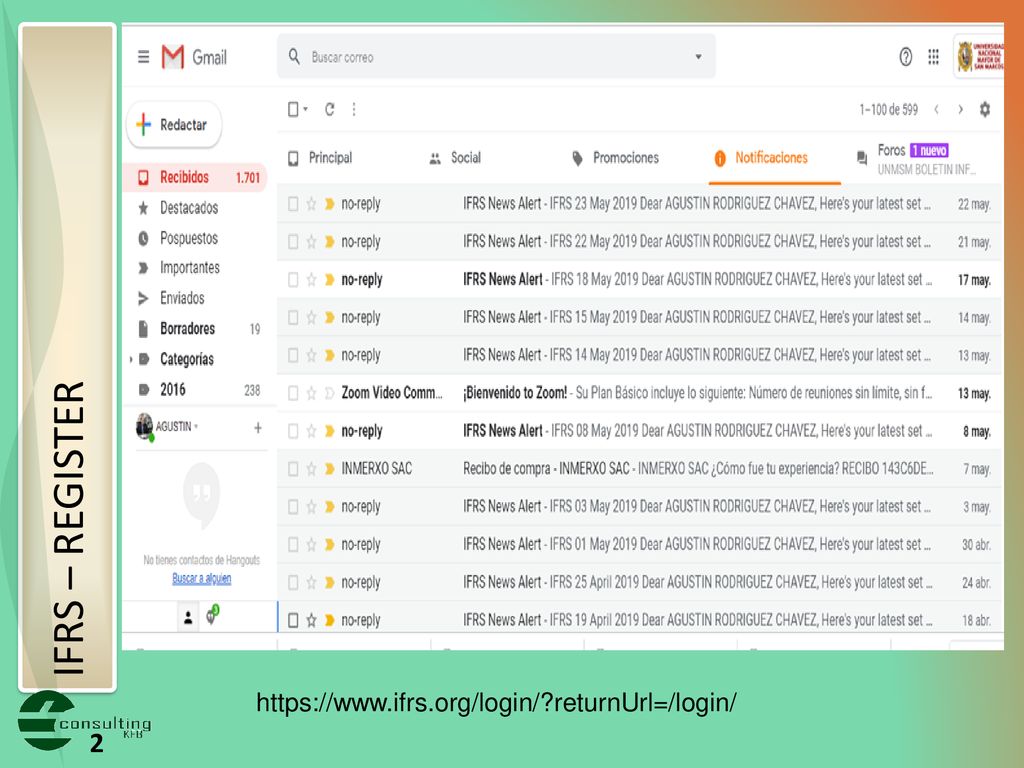Click AGUSTIN's profile avatar

pos(144,426)
